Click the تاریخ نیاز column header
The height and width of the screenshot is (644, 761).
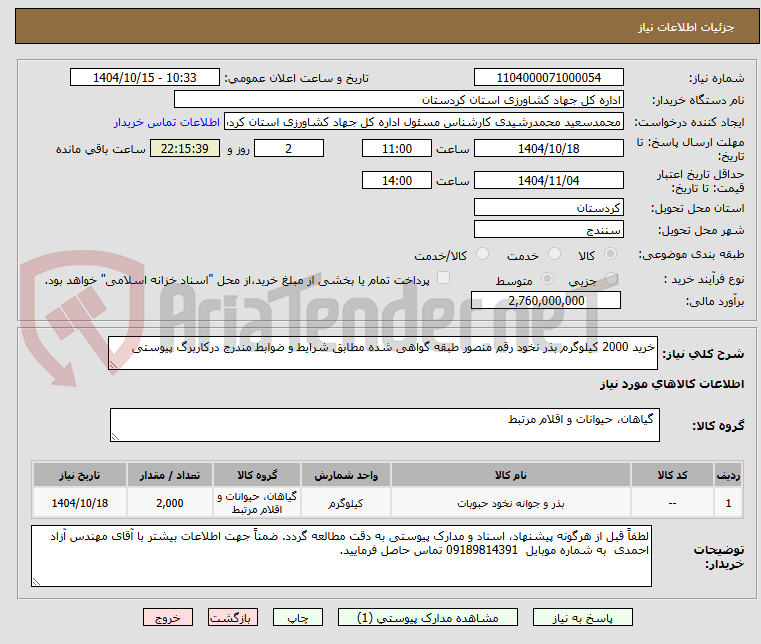click(80, 475)
